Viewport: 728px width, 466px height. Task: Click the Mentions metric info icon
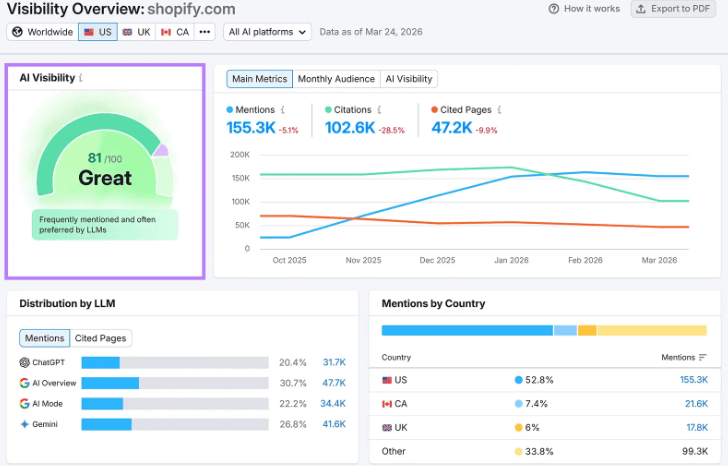283,110
